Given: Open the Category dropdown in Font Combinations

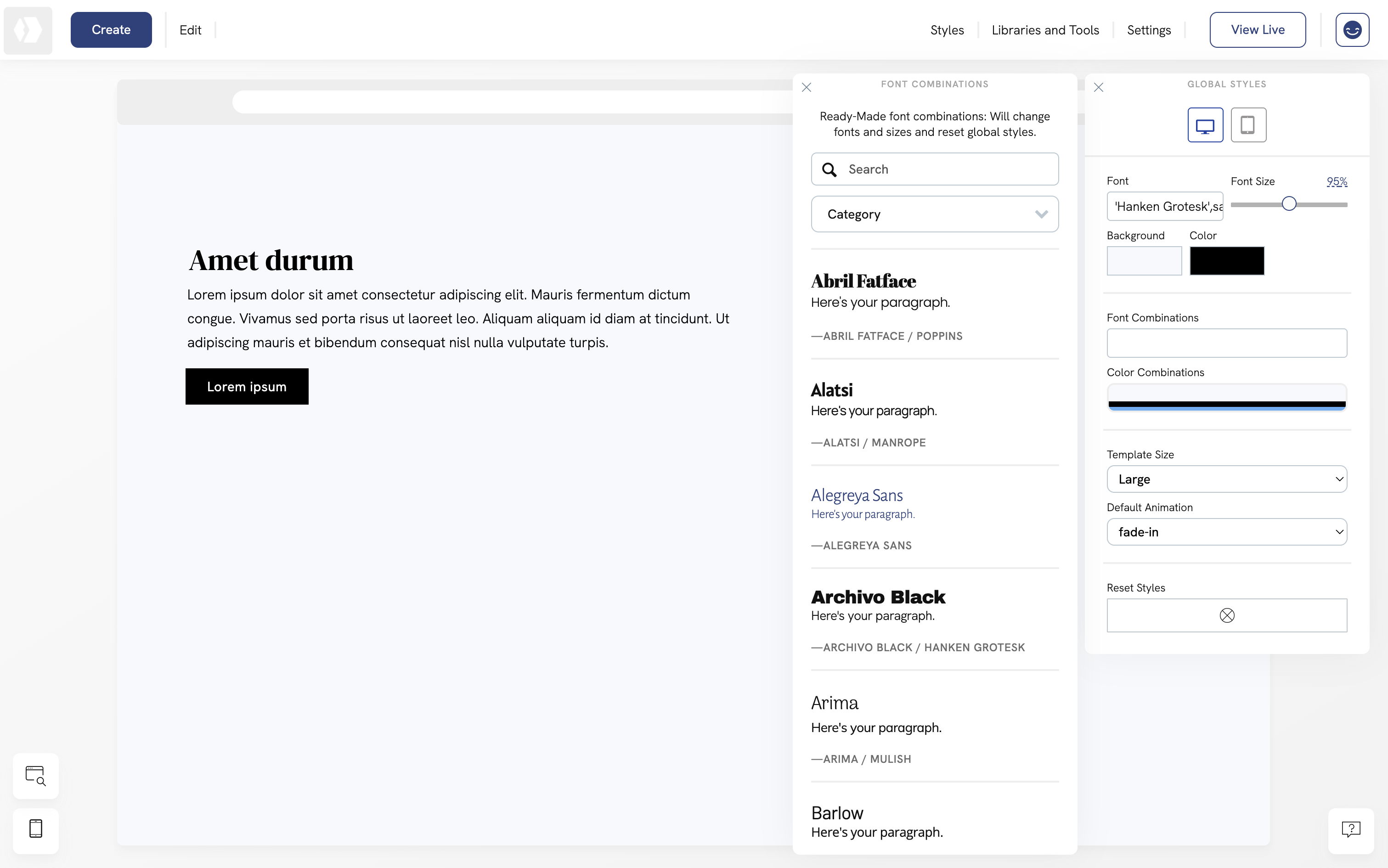Looking at the screenshot, I should [x=935, y=214].
